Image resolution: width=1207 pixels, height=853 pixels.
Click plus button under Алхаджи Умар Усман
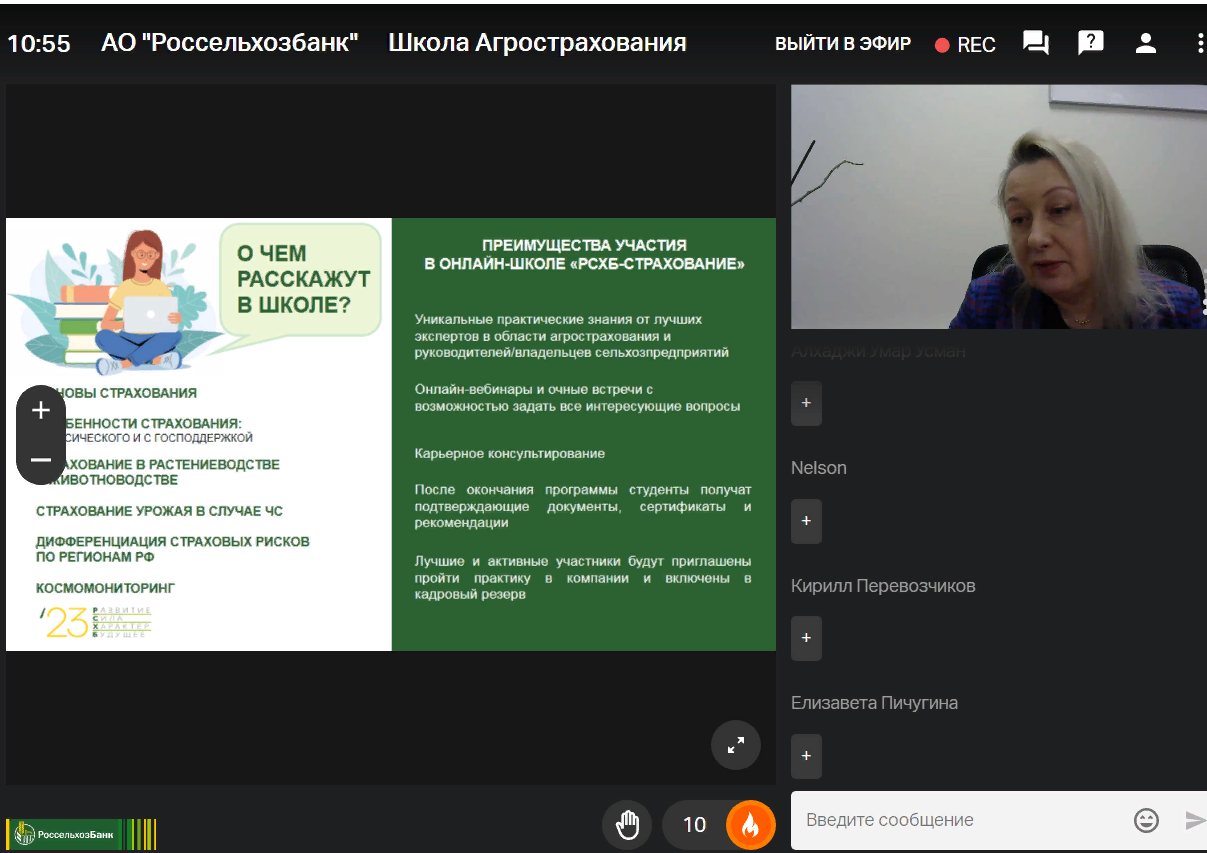coord(806,403)
